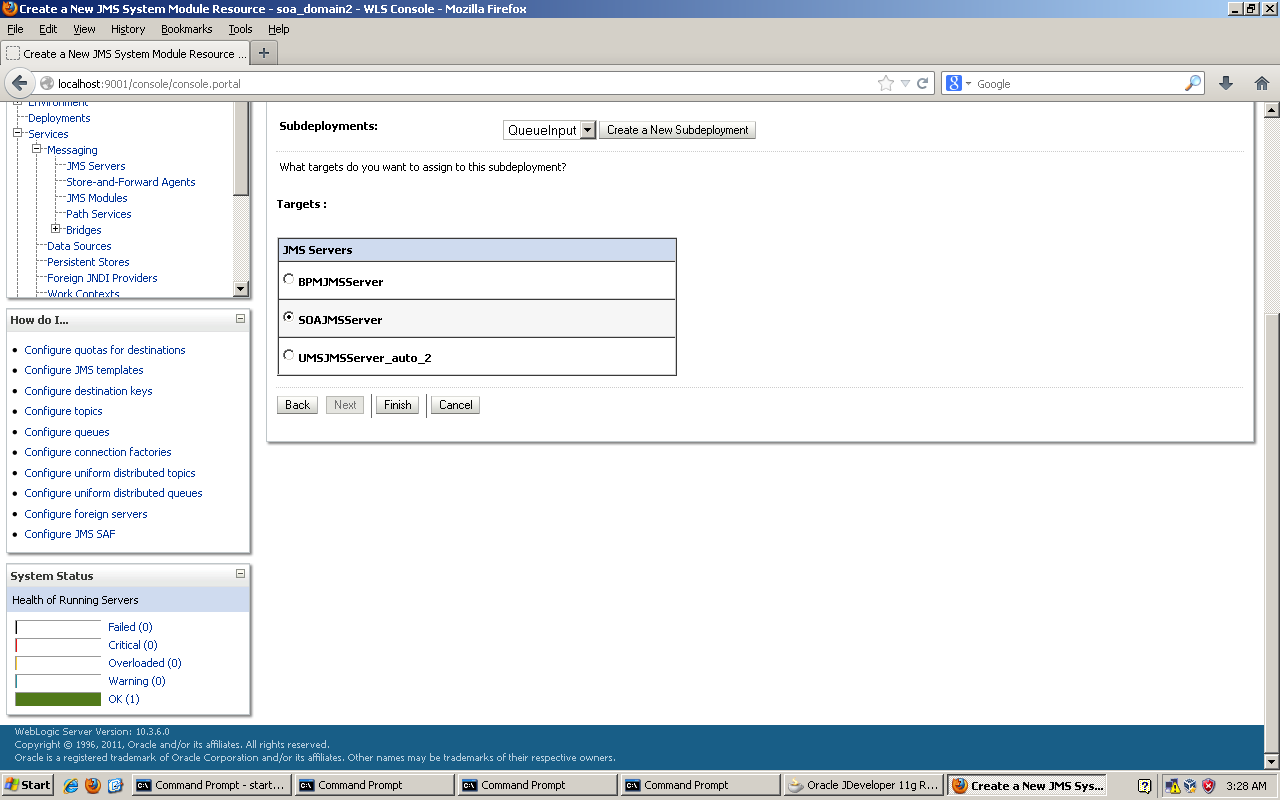Collapse the How do I panel
This screenshot has width=1280, height=800.
pos(238,319)
